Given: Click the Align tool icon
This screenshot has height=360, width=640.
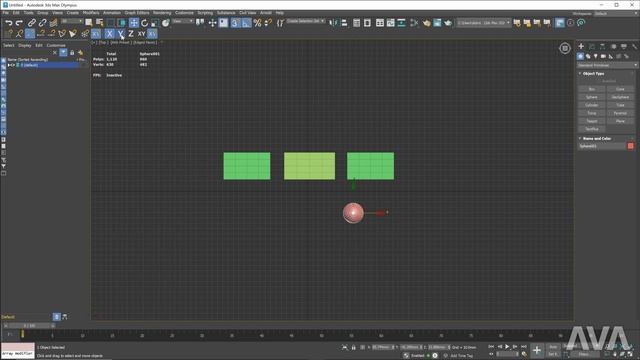Looking at the screenshot, I should [x=344, y=23].
